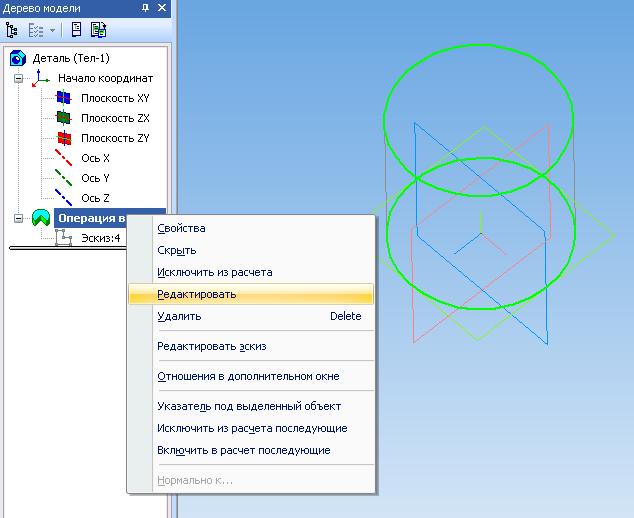The width and height of the screenshot is (634, 518).
Task: Select Эскиз:4 in the tree
Action: 101,238
